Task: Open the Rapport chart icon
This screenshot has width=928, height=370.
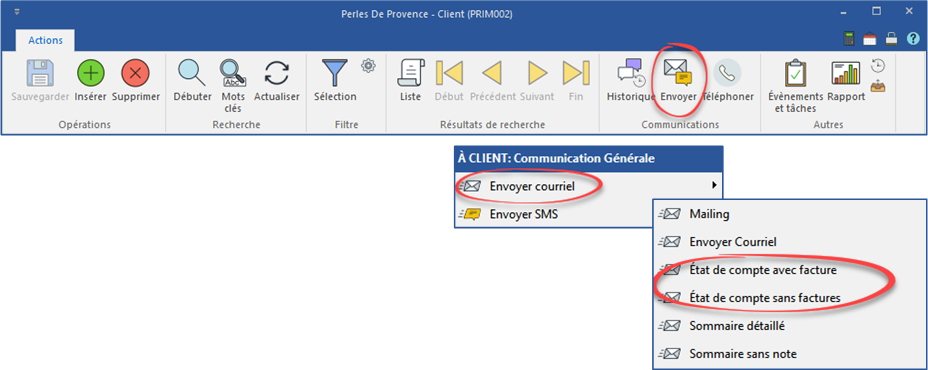Action: tap(846, 73)
